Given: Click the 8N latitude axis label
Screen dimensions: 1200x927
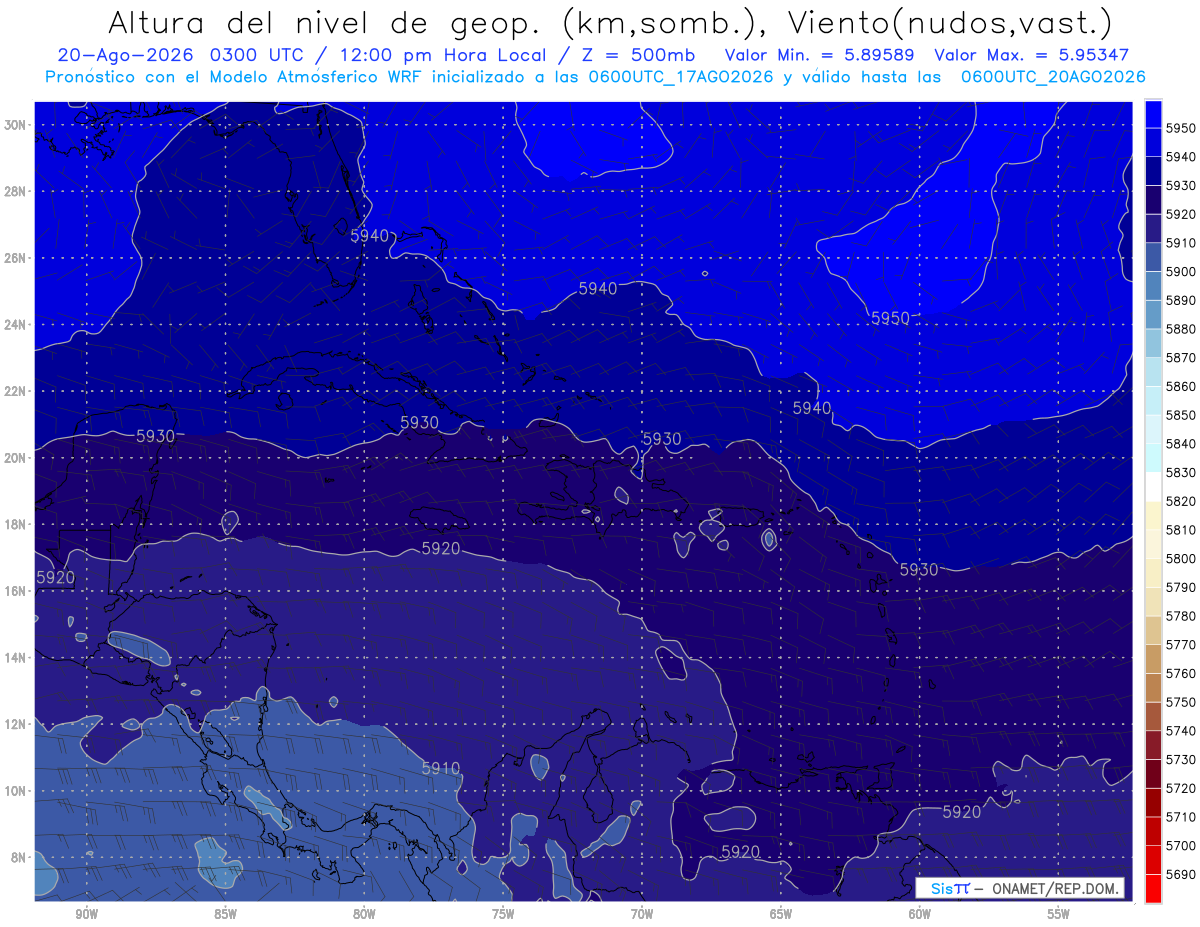Looking at the screenshot, I should (x=20, y=858).
